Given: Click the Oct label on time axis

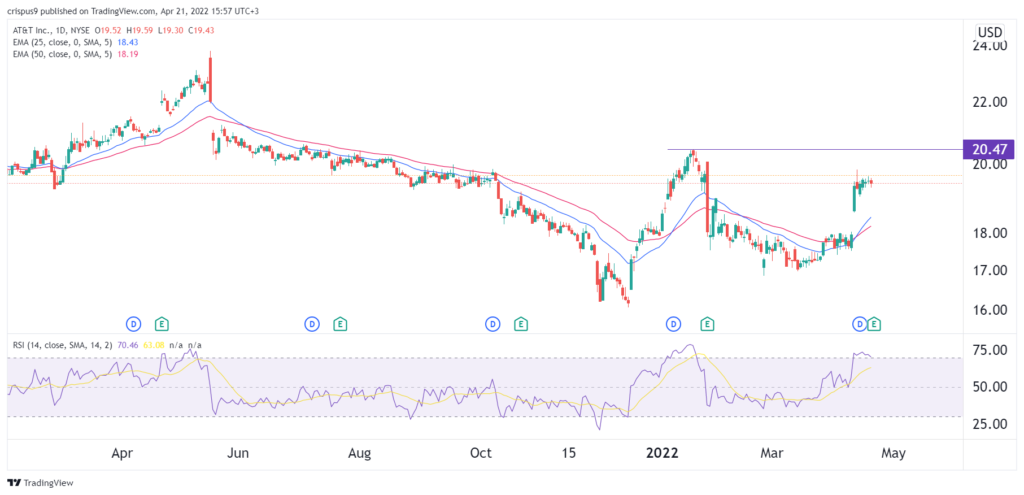Looking at the screenshot, I should [481, 454].
